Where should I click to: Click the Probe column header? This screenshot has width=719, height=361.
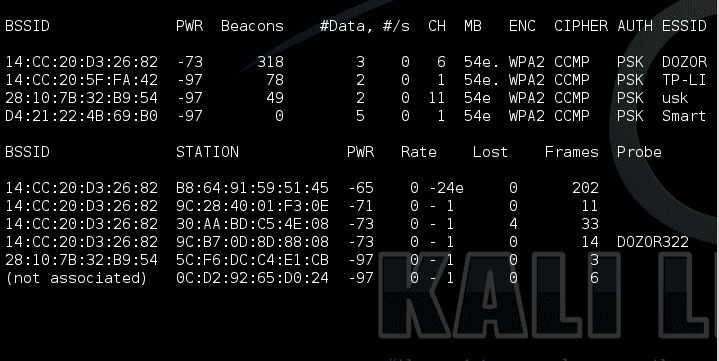(639, 152)
